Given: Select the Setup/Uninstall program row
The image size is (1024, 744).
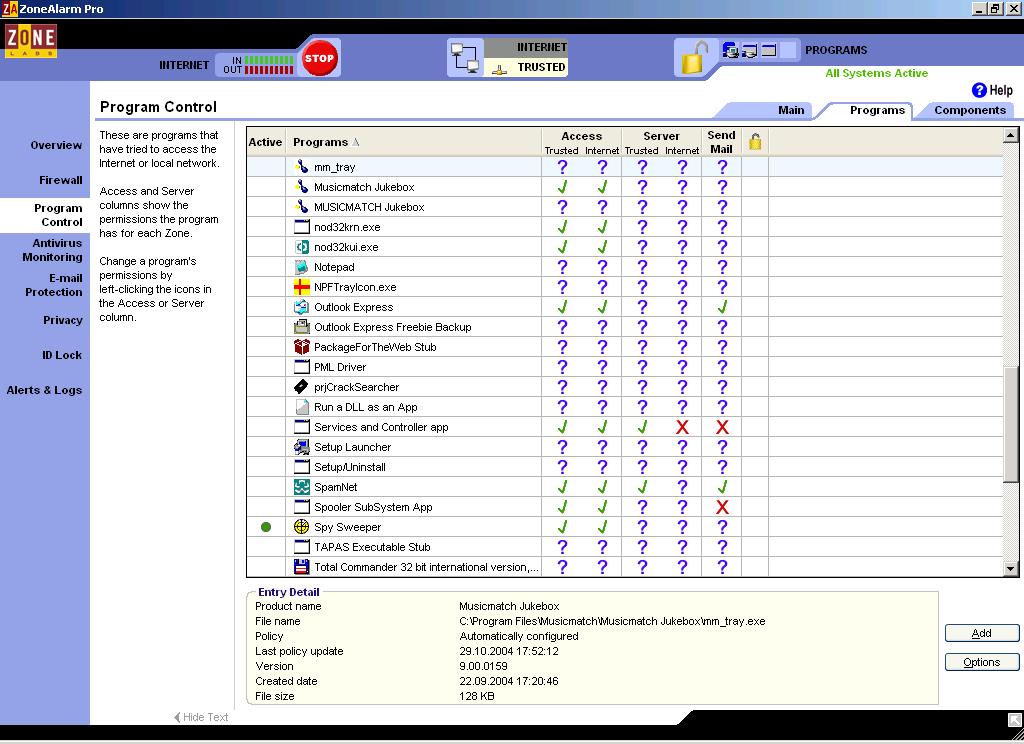Looking at the screenshot, I should [624, 467].
